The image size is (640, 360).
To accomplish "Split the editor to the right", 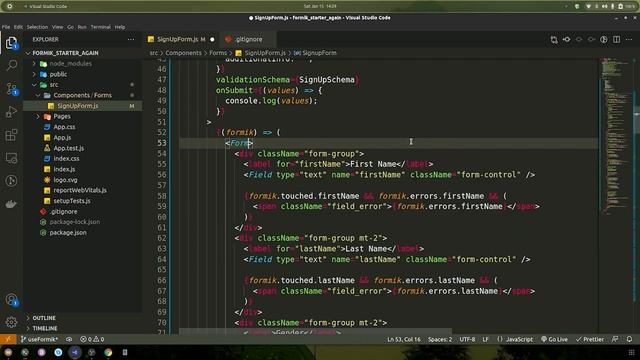I will (616, 40).
